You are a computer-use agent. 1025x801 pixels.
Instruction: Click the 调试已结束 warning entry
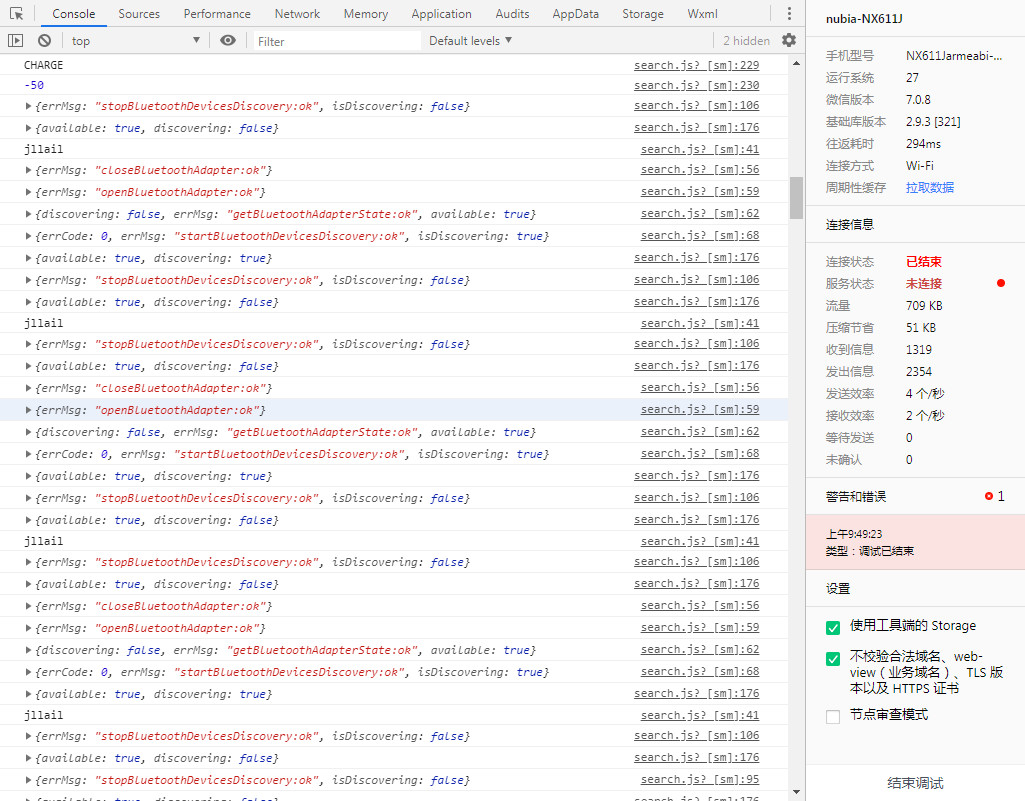[915, 542]
